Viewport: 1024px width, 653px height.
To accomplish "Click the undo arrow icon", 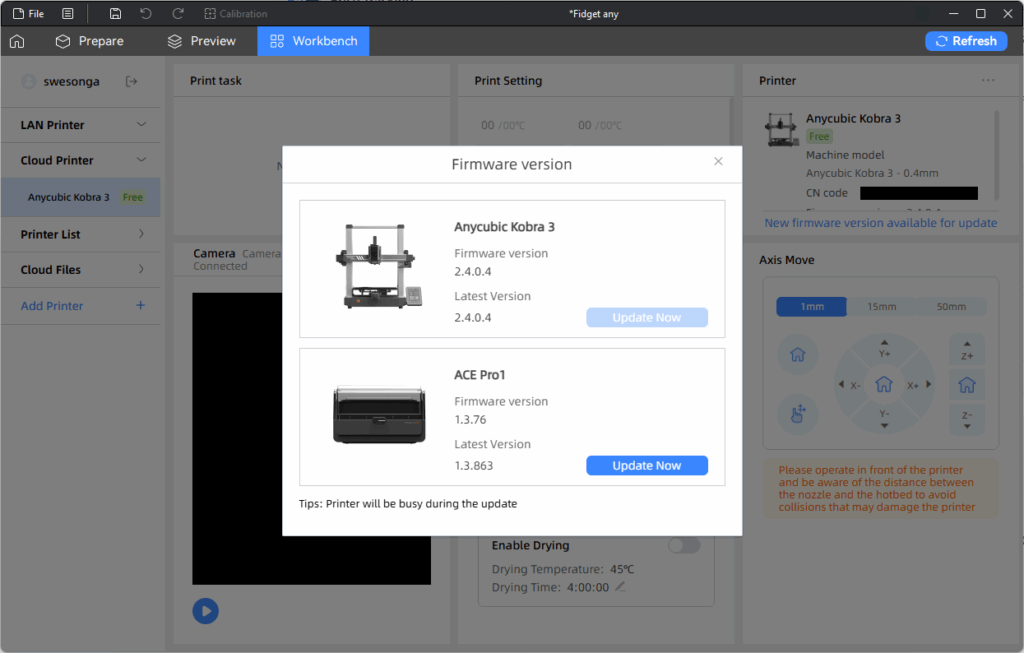I will (x=146, y=14).
